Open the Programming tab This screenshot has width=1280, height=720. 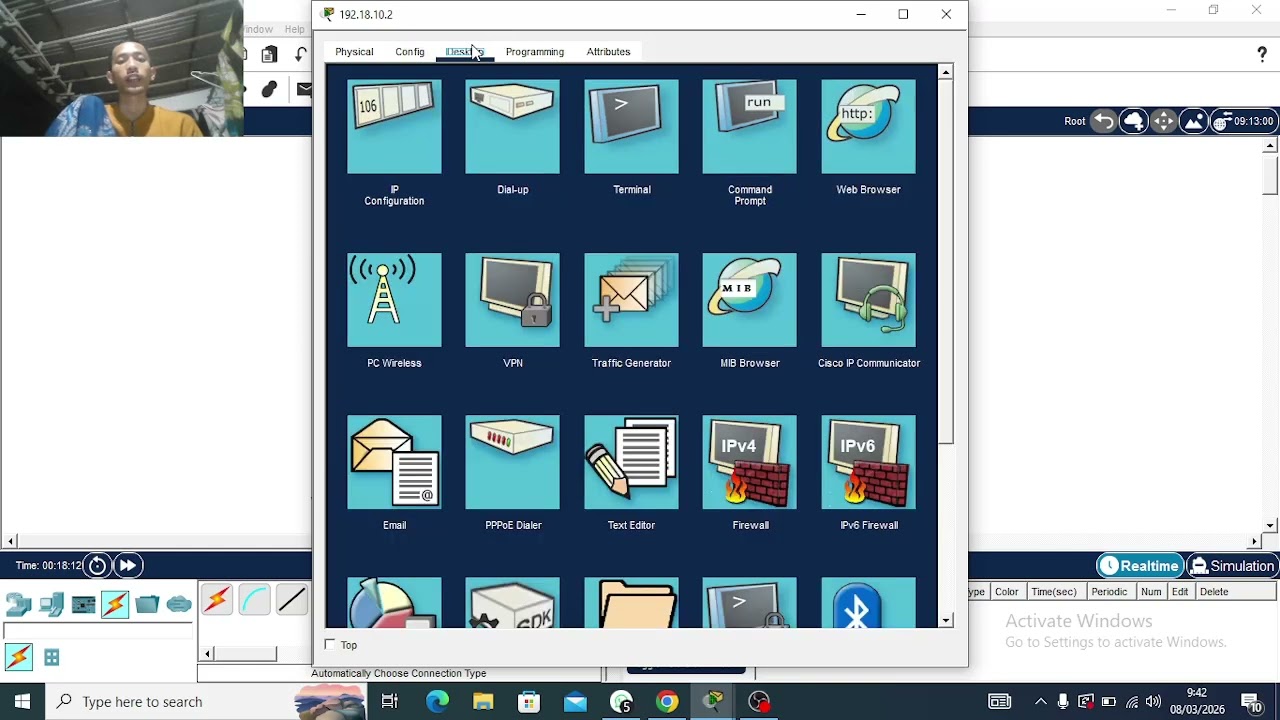534,52
